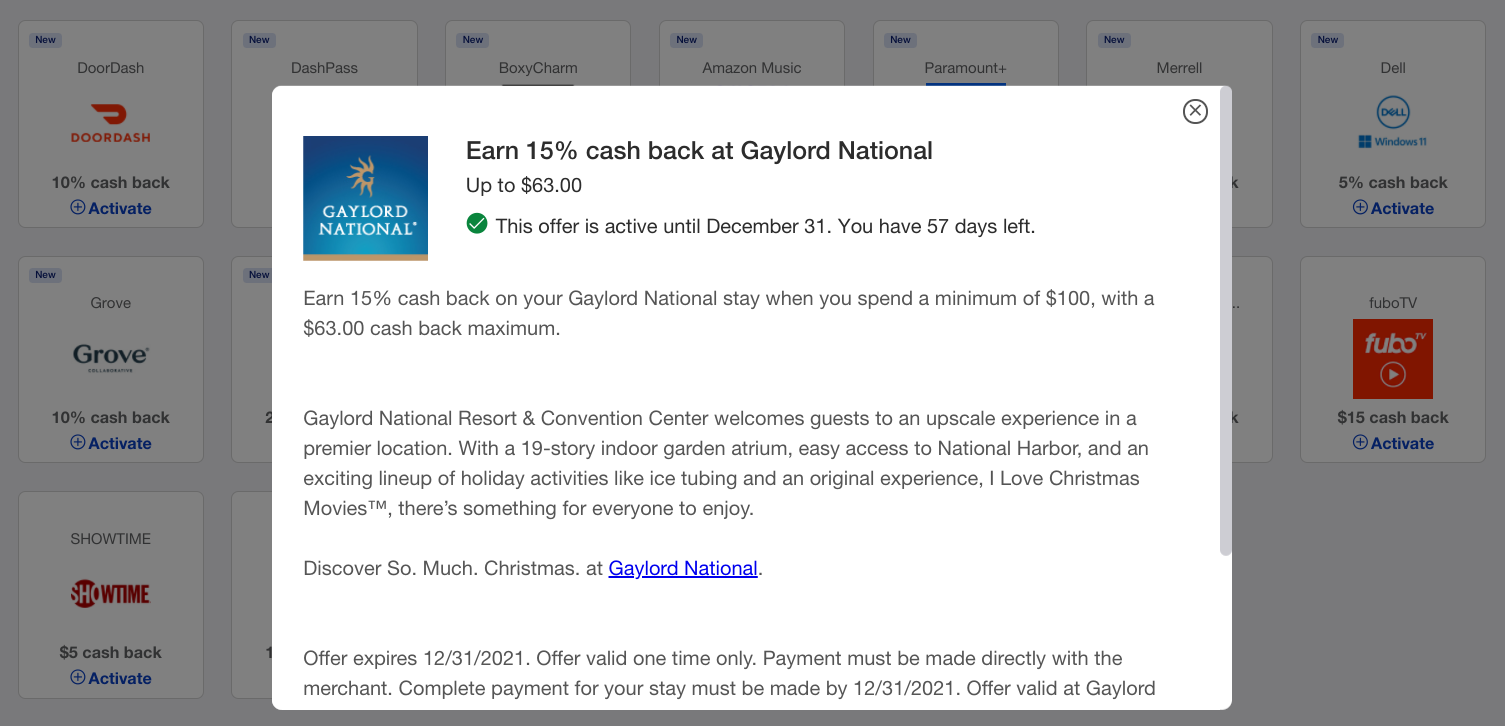
Task: Select the Paramount+ offer title
Action: click(x=965, y=68)
